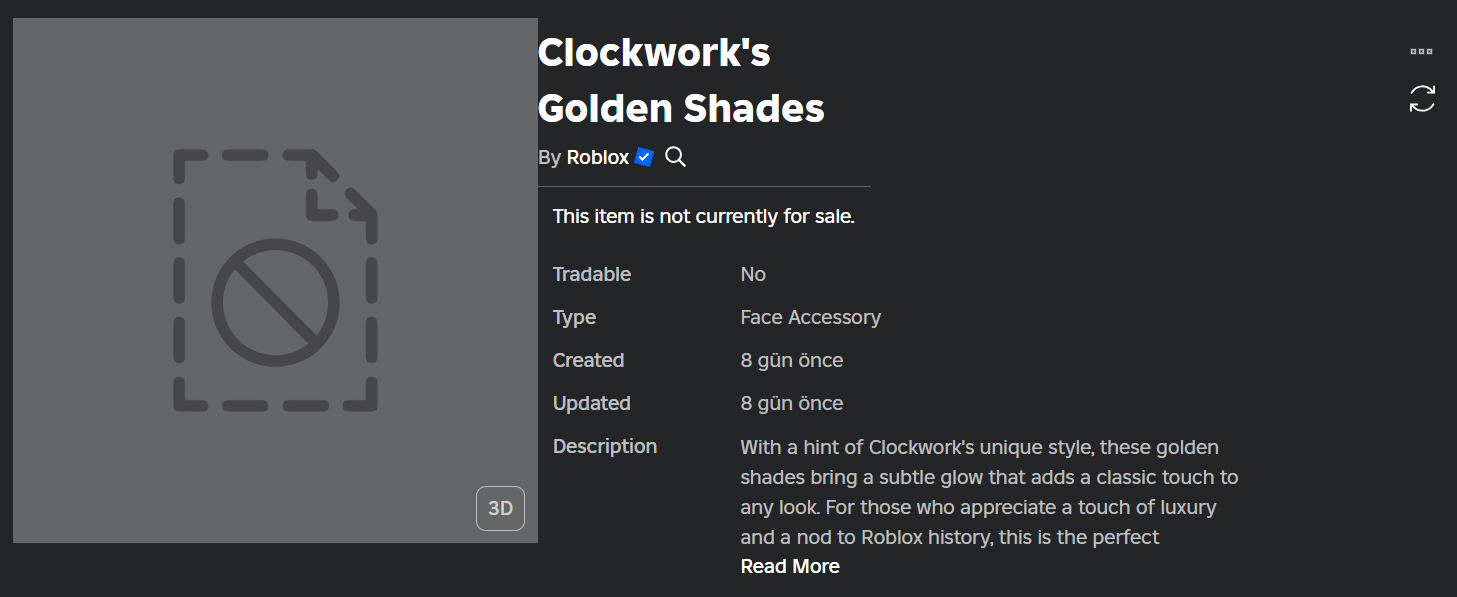Click the Face Accessory type value
The image size is (1457, 597).
click(x=810, y=317)
